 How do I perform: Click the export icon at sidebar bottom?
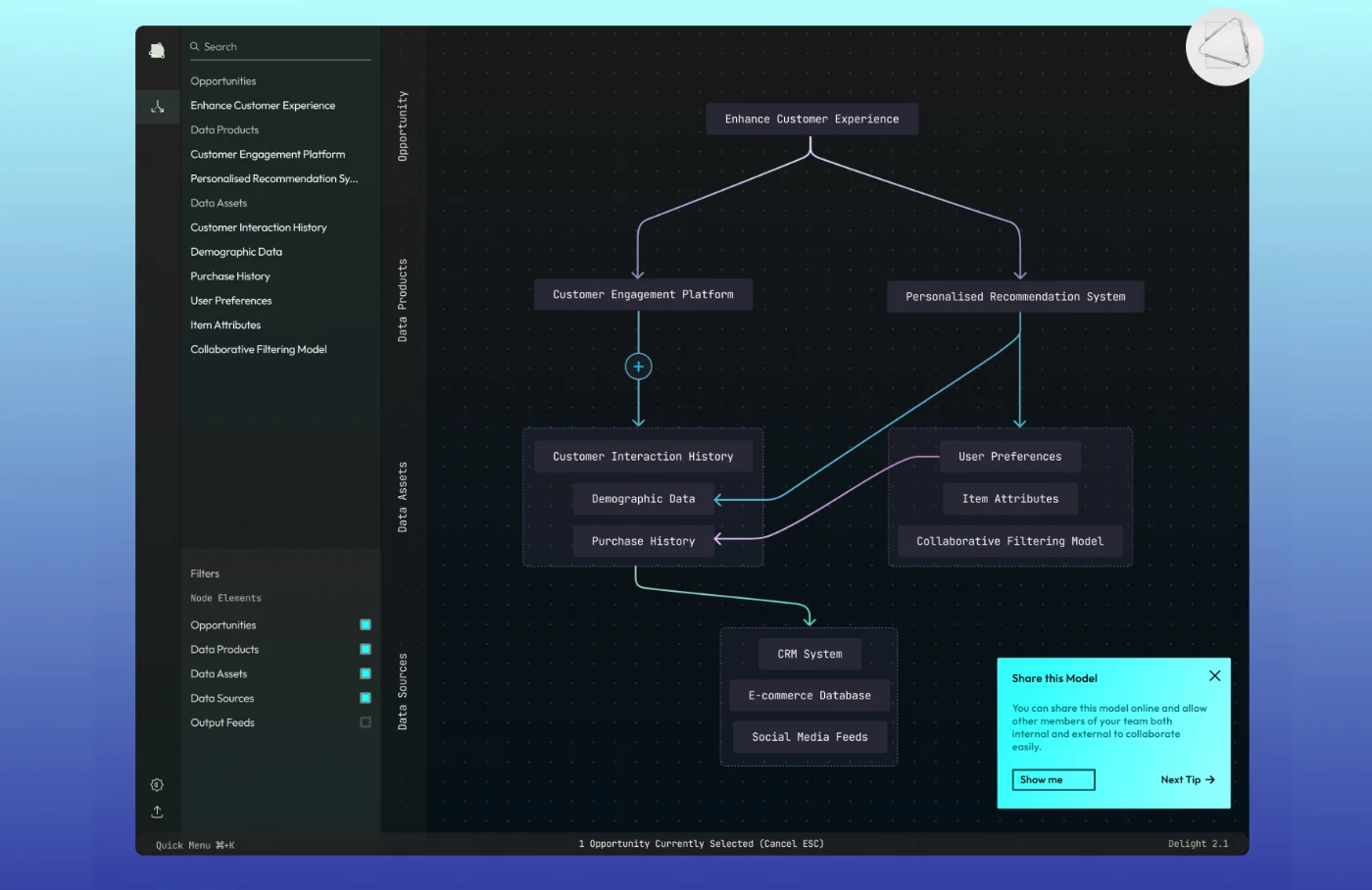click(x=157, y=812)
